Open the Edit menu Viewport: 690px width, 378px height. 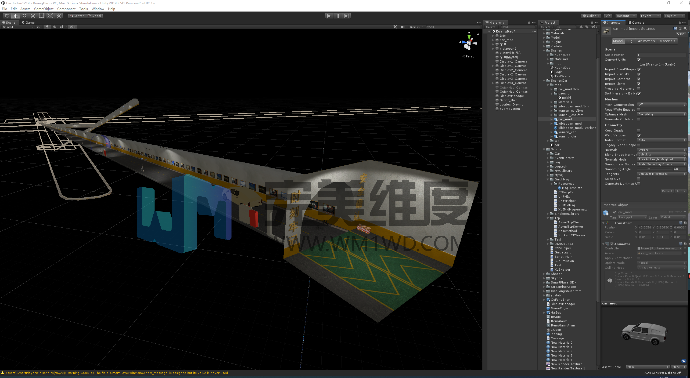[x=14, y=8]
